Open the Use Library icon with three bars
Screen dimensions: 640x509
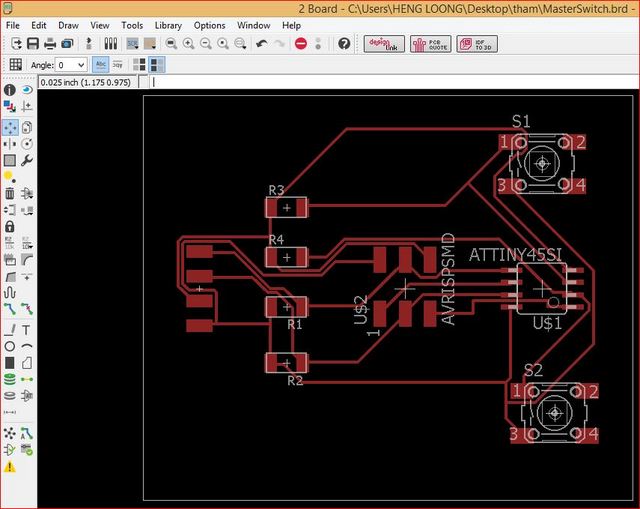coord(111,43)
